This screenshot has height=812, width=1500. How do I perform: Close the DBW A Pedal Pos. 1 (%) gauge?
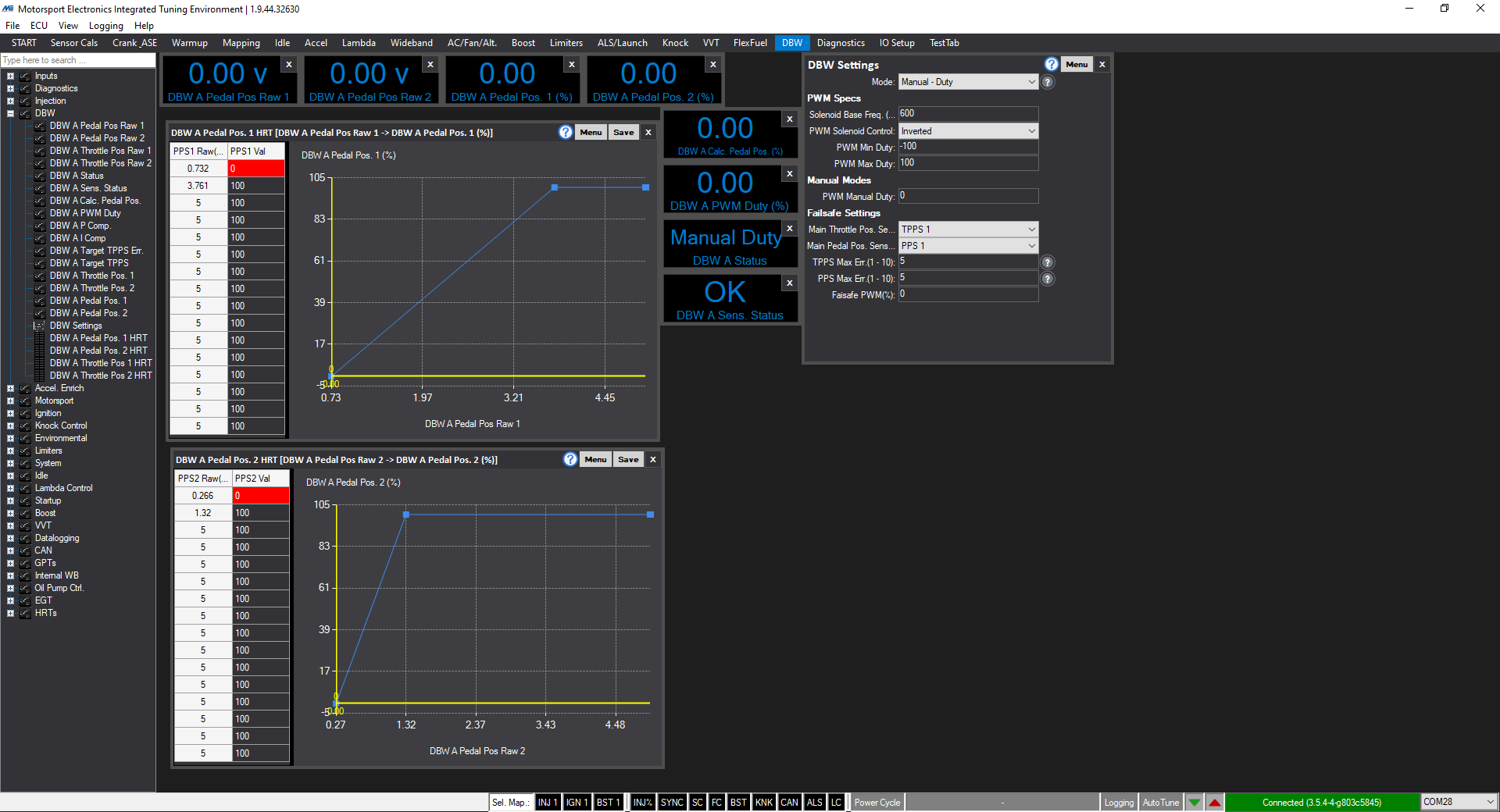(x=572, y=65)
